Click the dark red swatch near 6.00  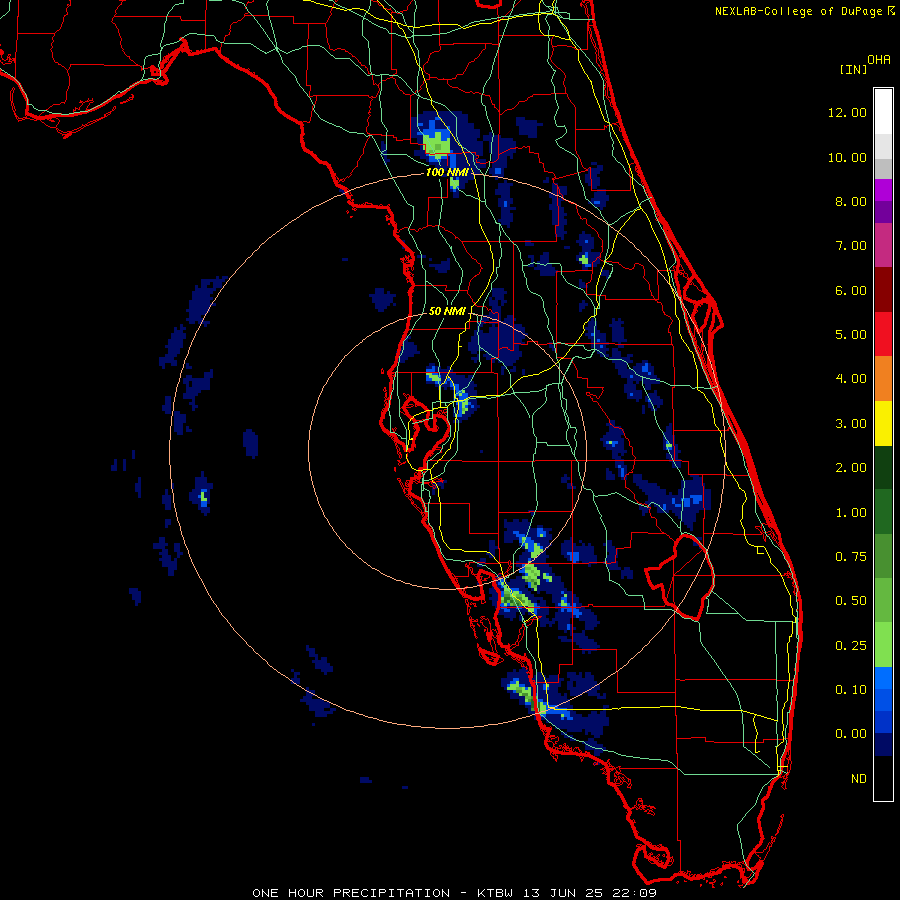pyautogui.click(x=883, y=290)
